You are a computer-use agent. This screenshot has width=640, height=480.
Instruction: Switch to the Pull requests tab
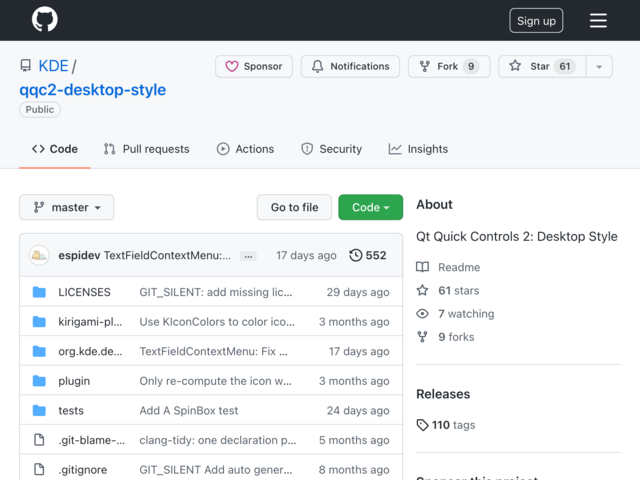pos(147,149)
